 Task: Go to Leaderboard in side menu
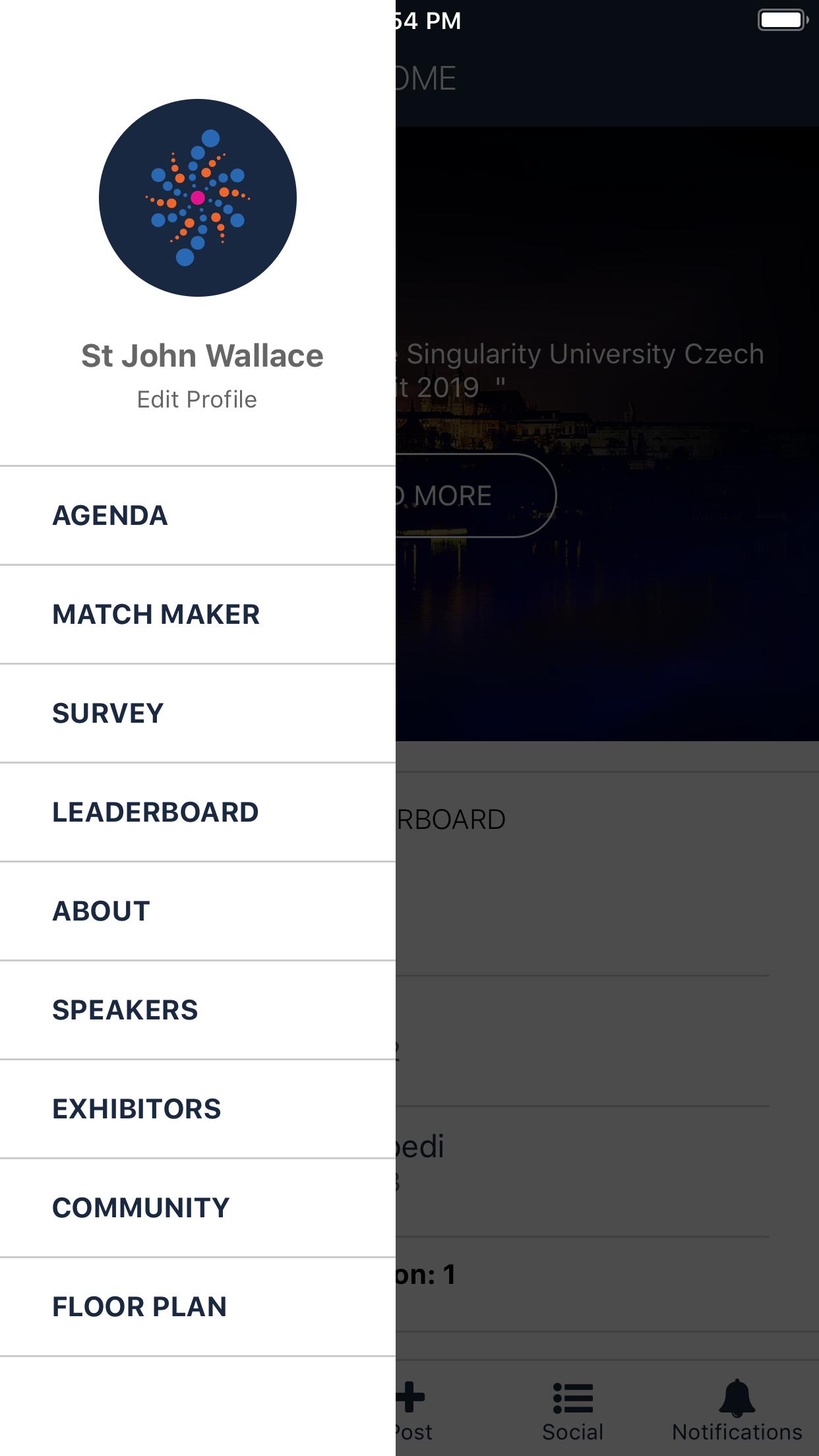pyautogui.click(x=156, y=812)
